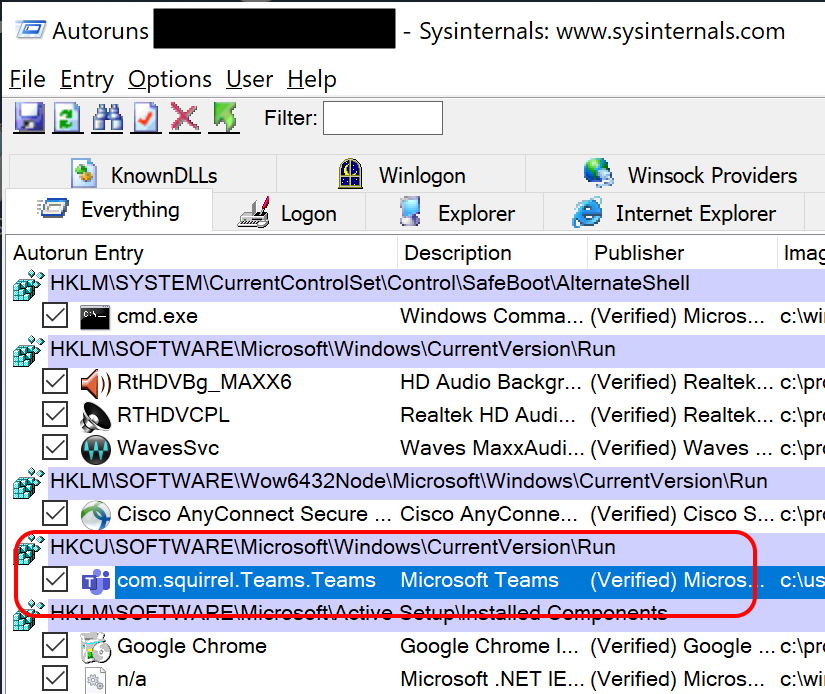Click the Cisco AnyConnect globe icon
This screenshot has height=694, width=825.
pyautogui.click(x=95, y=515)
